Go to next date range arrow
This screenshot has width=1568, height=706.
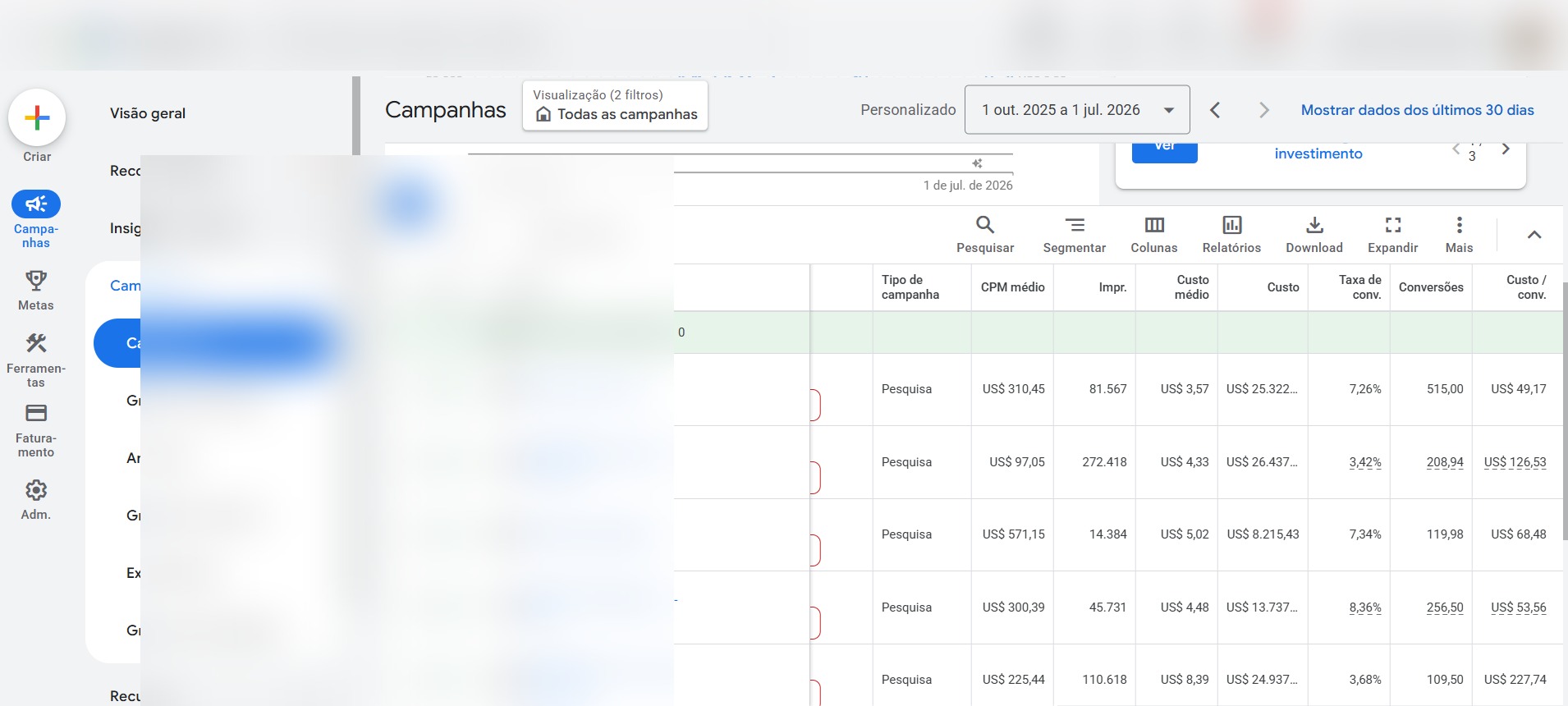click(1264, 110)
